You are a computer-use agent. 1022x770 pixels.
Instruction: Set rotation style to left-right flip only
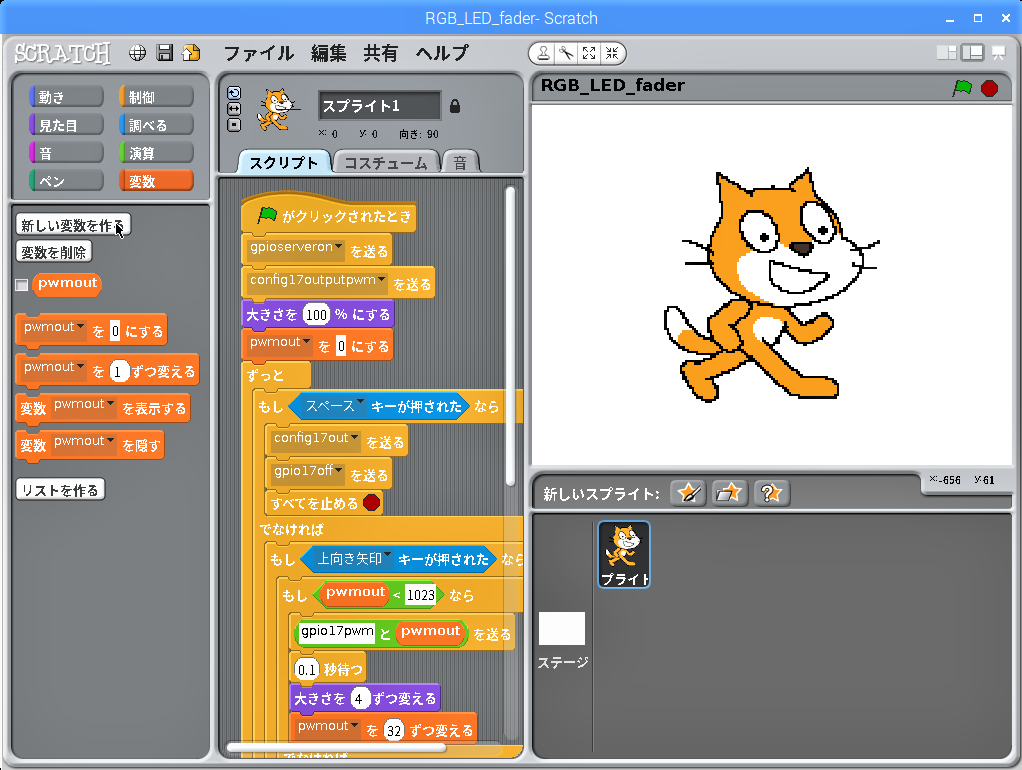click(x=234, y=109)
